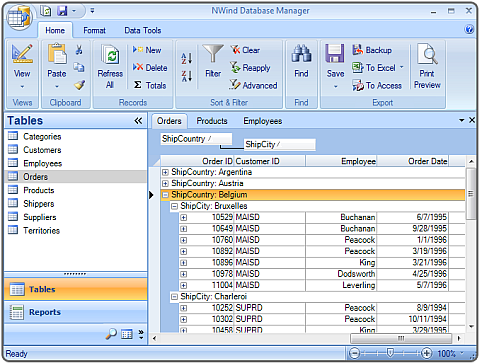Switch to the Home ribbon tab

pyautogui.click(x=55, y=30)
